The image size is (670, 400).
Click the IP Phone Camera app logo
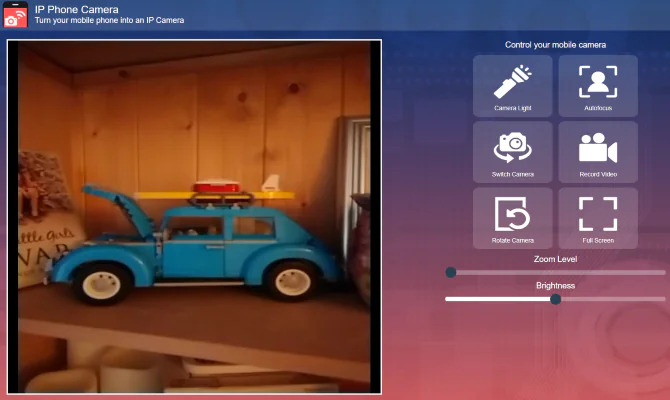click(16, 15)
